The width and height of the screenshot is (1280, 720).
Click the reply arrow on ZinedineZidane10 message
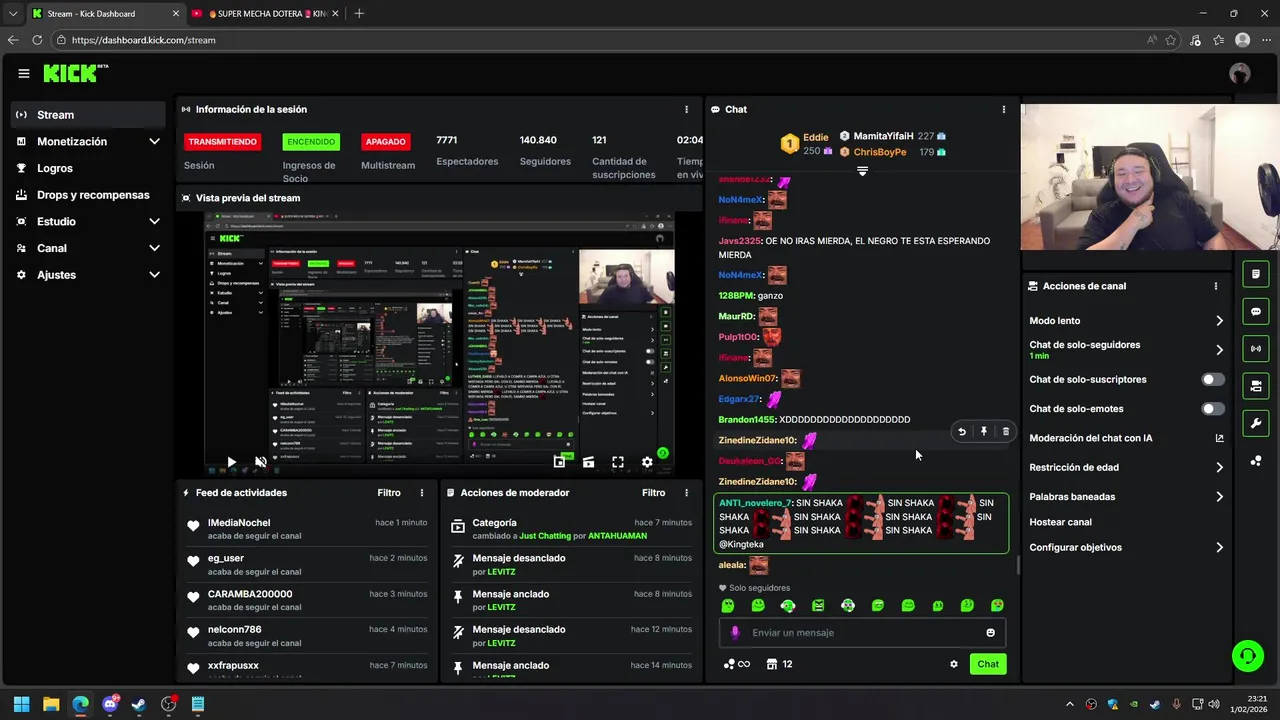(x=962, y=432)
